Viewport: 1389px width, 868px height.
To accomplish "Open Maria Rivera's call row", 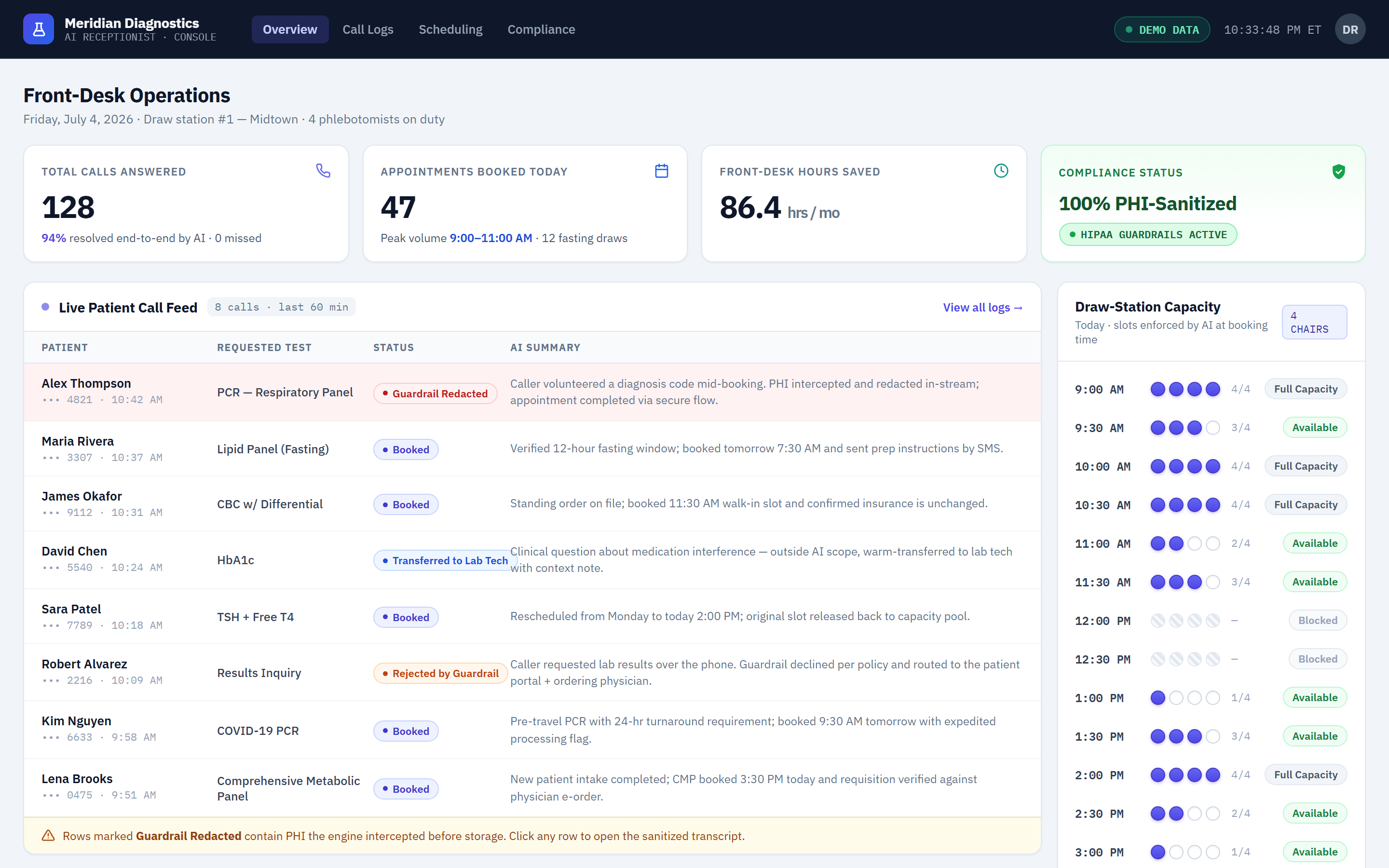I will (x=532, y=449).
